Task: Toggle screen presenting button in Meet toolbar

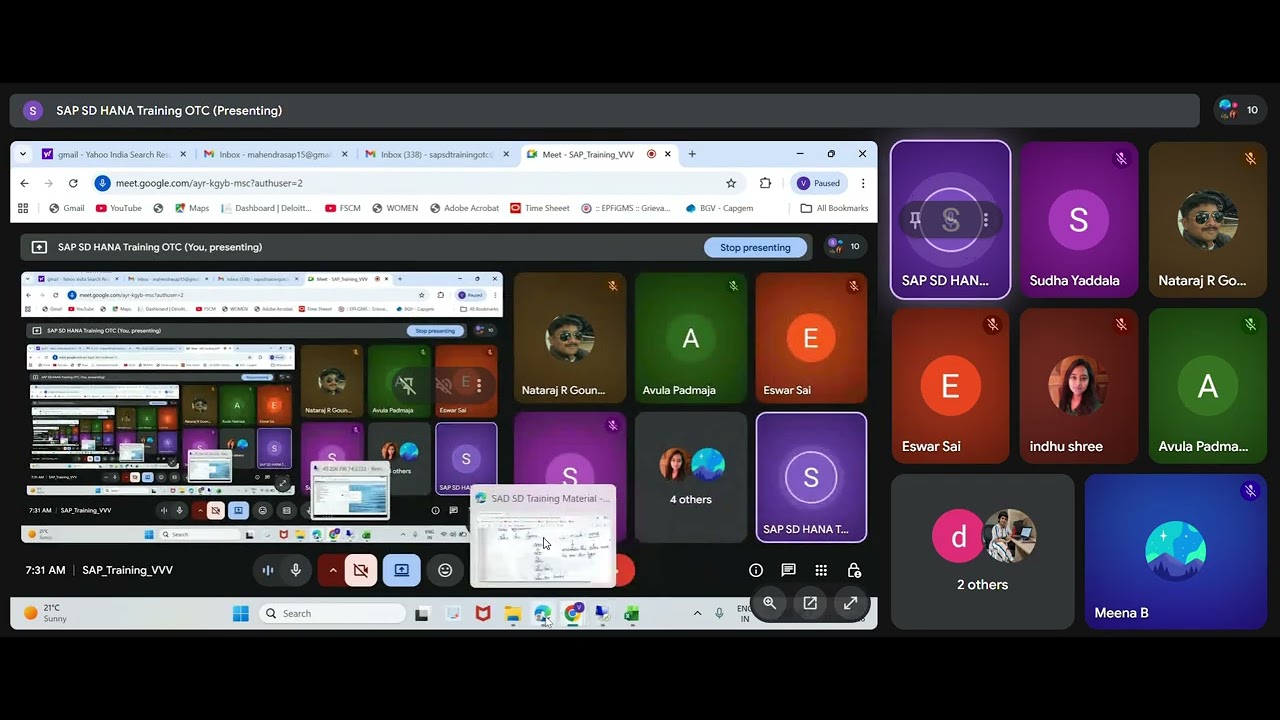Action: (x=401, y=570)
